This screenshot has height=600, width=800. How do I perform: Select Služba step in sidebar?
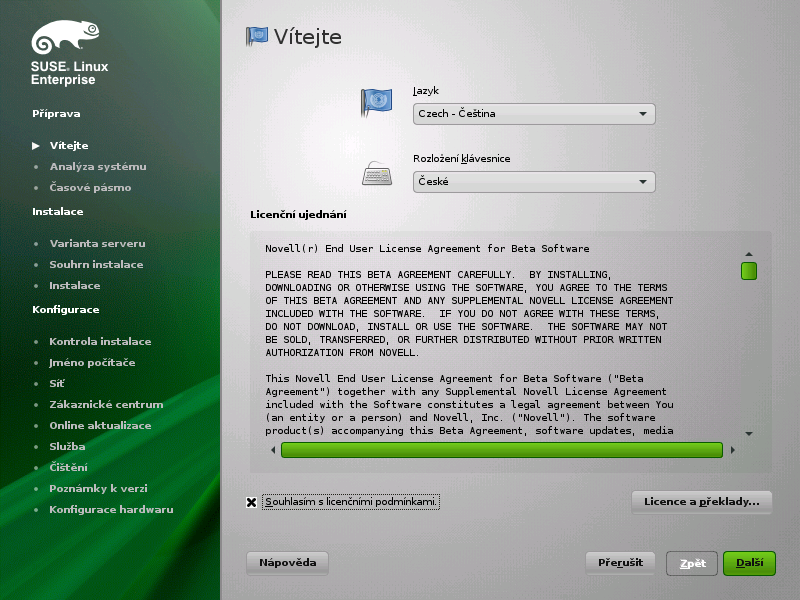pos(67,446)
